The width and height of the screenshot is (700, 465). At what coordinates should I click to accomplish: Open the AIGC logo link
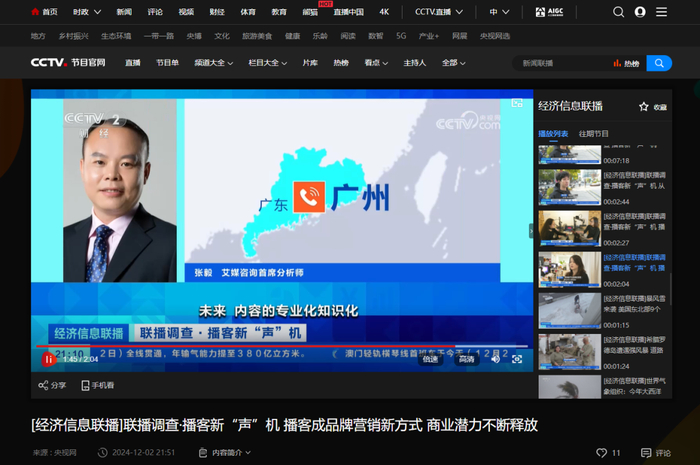point(550,12)
